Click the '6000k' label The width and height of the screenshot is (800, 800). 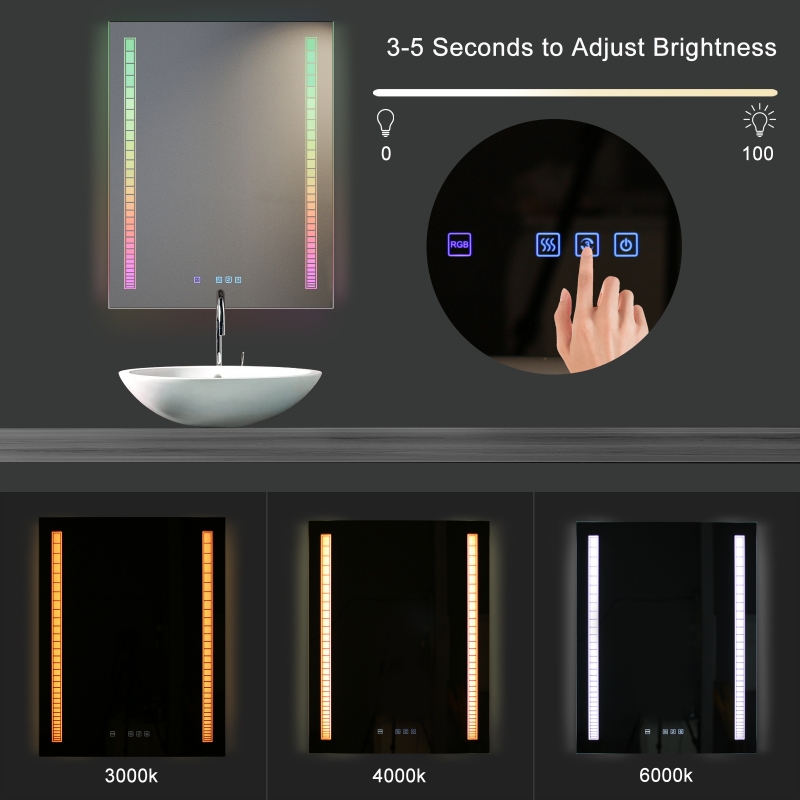pos(666,776)
